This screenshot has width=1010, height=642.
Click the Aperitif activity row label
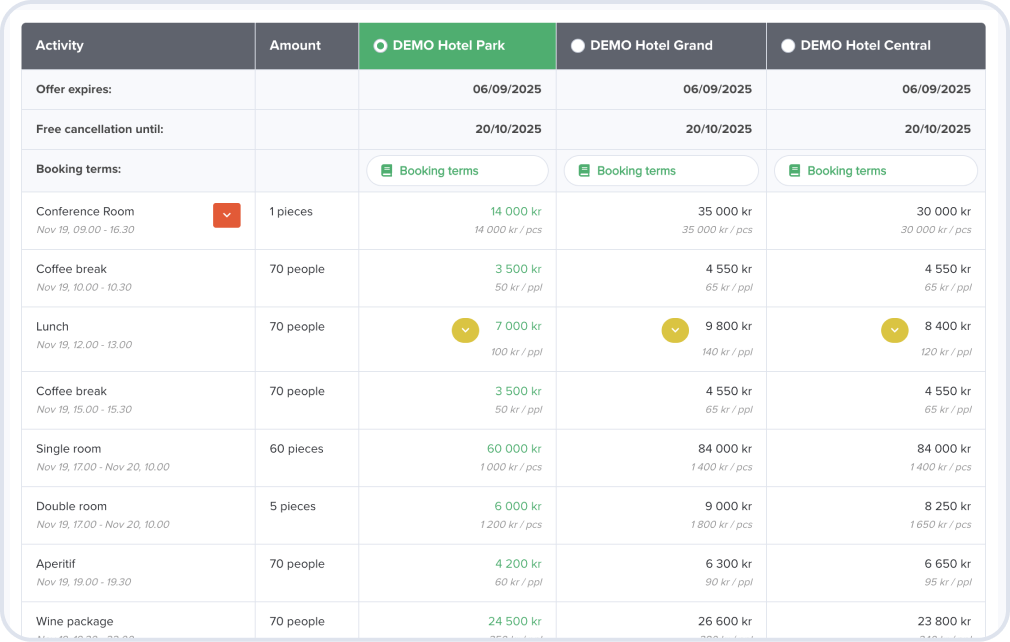[56, 564]
